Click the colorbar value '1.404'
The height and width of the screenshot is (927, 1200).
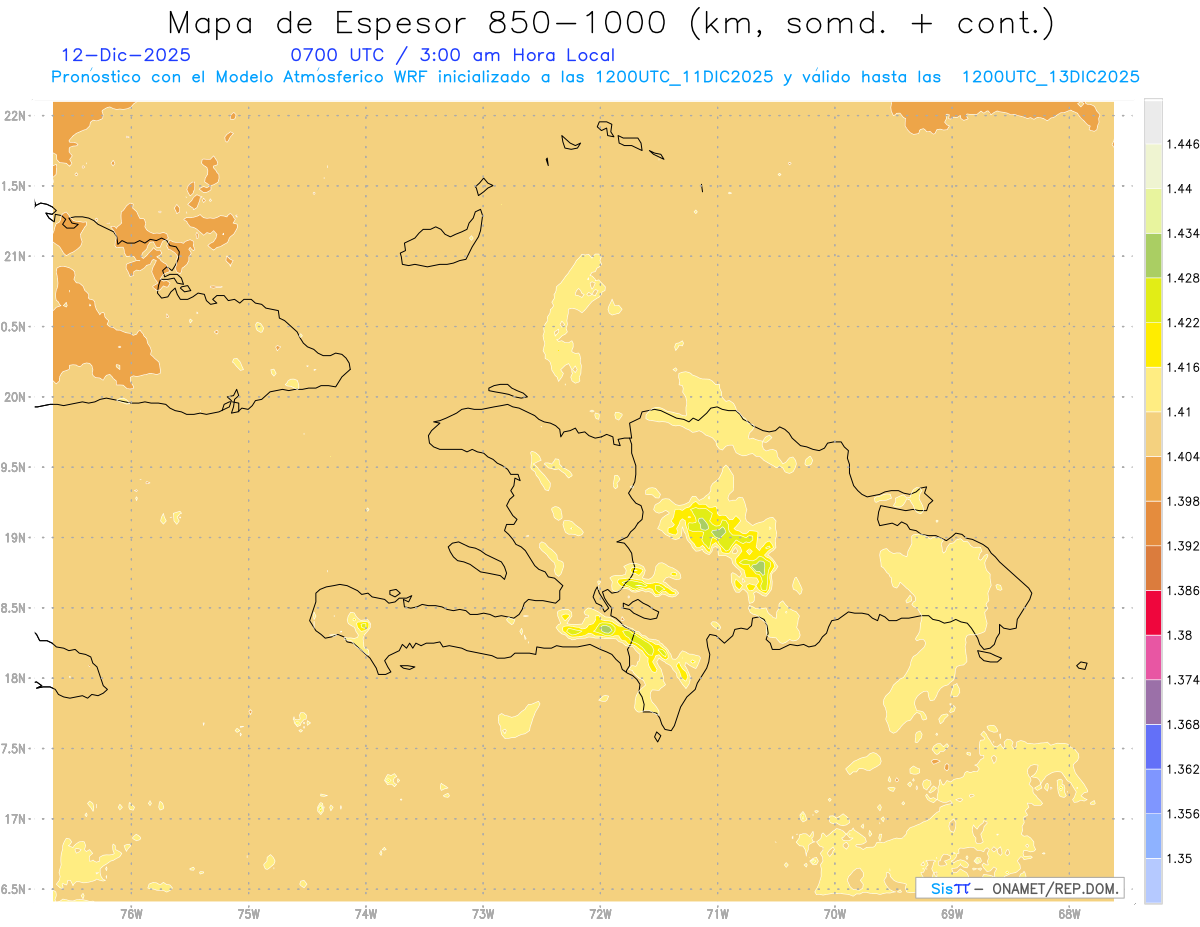click(1183, 456)
